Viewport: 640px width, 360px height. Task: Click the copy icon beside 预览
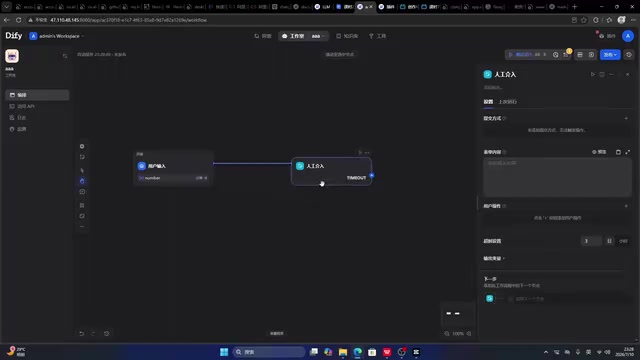[618, 152]
